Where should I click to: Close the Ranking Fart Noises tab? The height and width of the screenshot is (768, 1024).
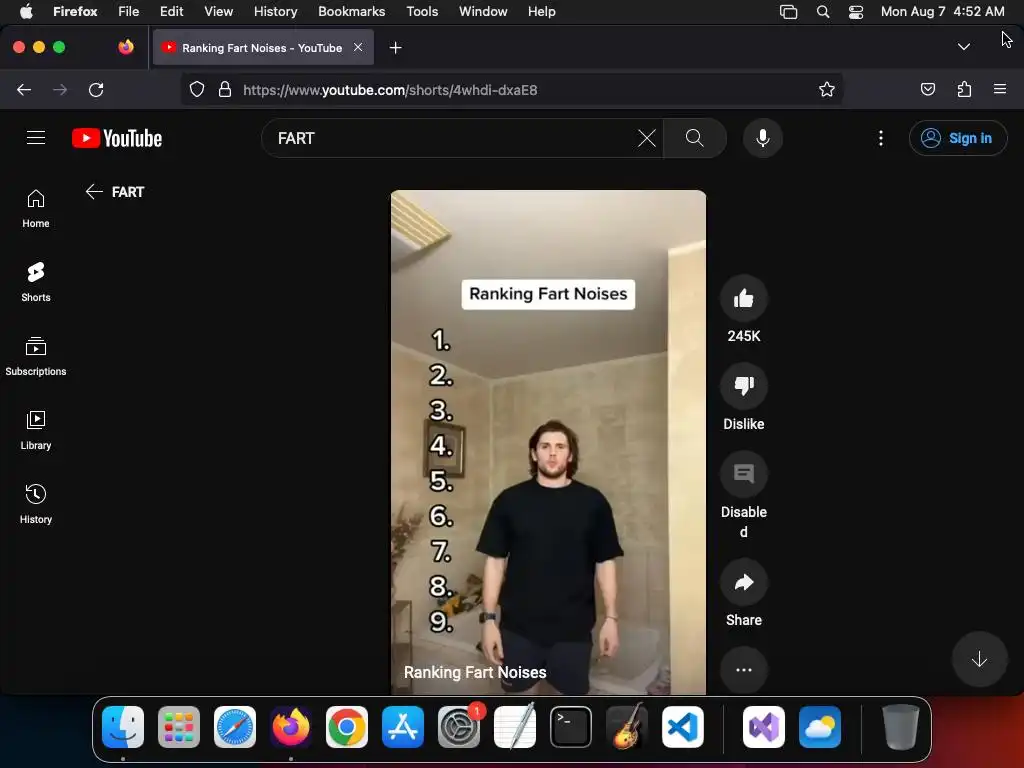(x=358, y=47)
